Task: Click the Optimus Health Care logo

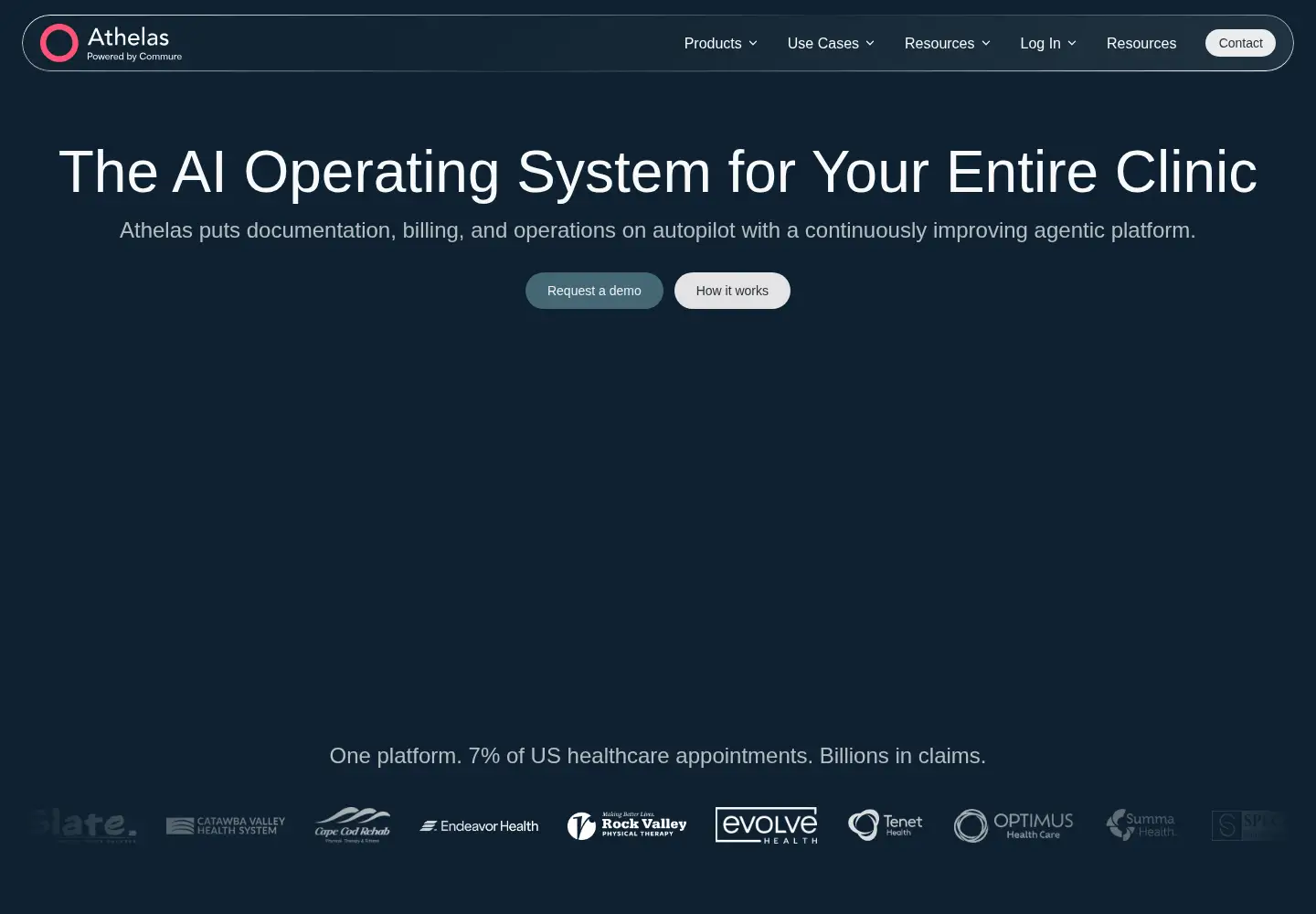Action: pos(1014,825)
